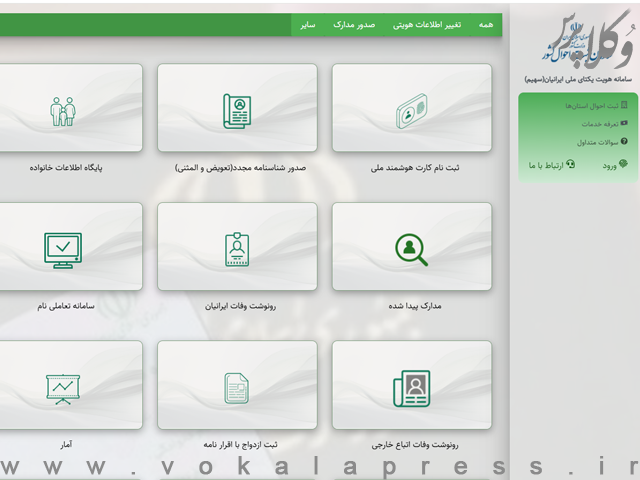640x480 pixels.
Task: Open the statistics (آمار) chart icon
Action: pos(63,387)
